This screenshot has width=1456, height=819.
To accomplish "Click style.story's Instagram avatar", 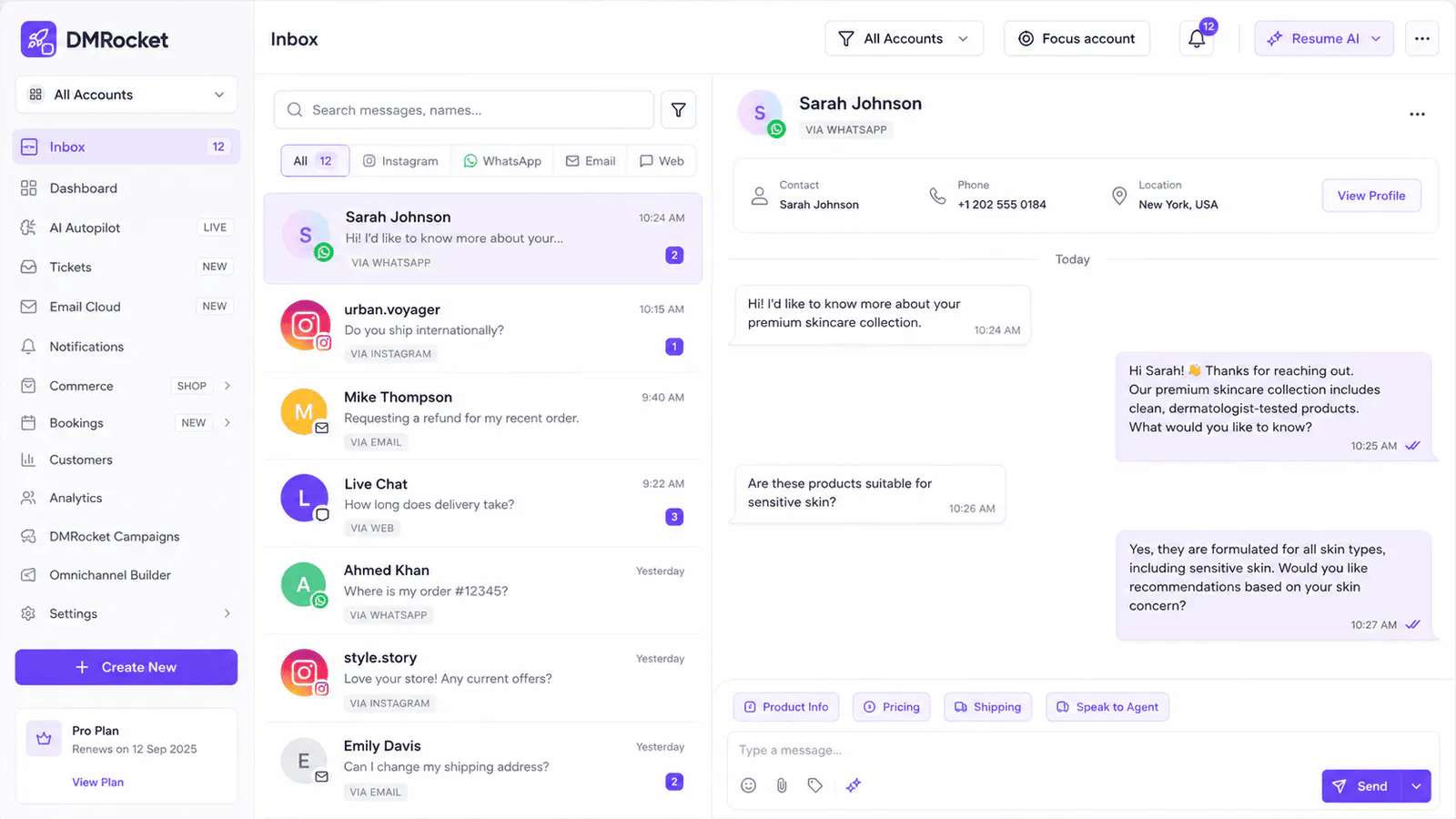I will (305, 672).
